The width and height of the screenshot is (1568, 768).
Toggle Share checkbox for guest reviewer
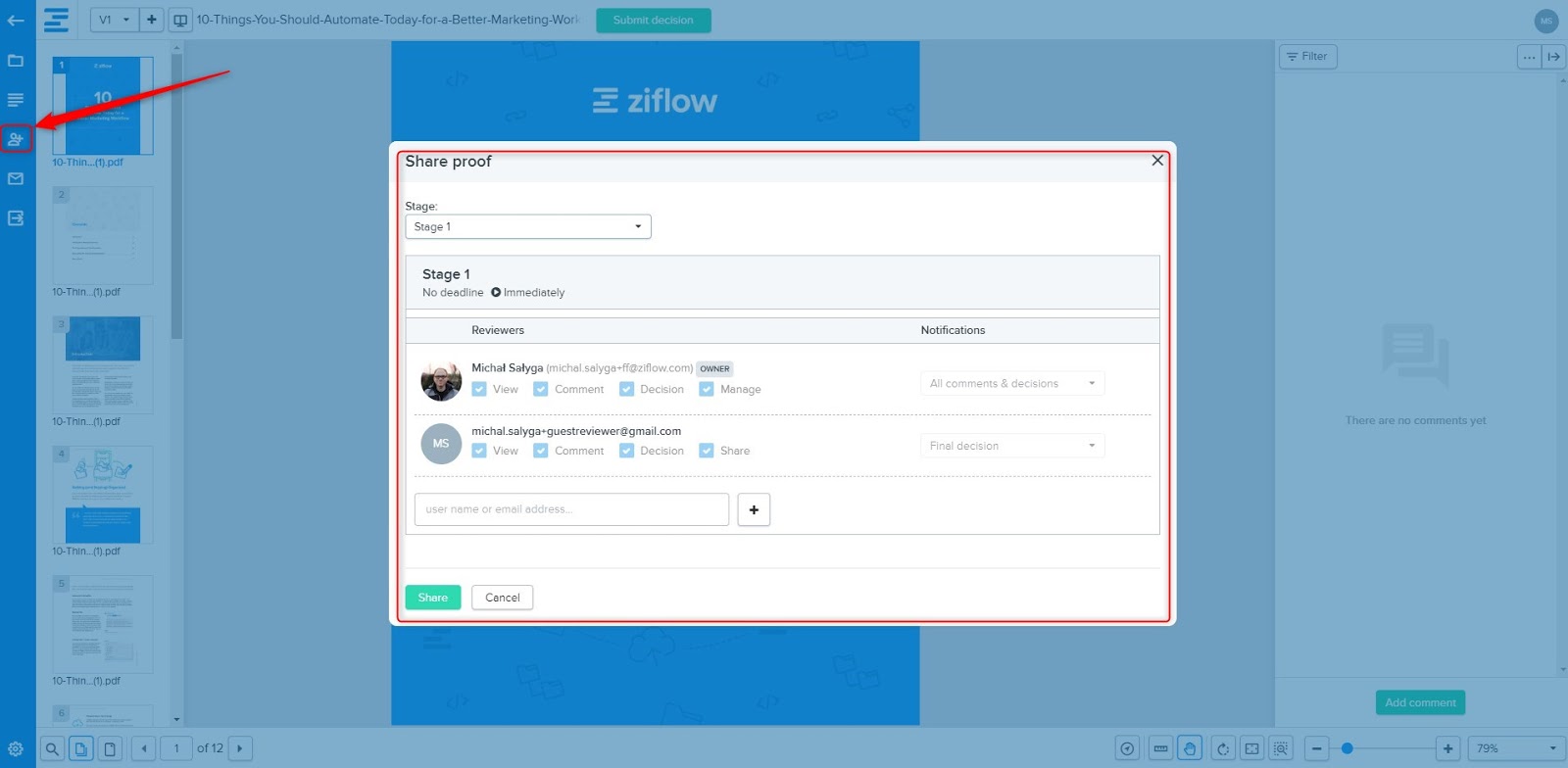[706, 451]
